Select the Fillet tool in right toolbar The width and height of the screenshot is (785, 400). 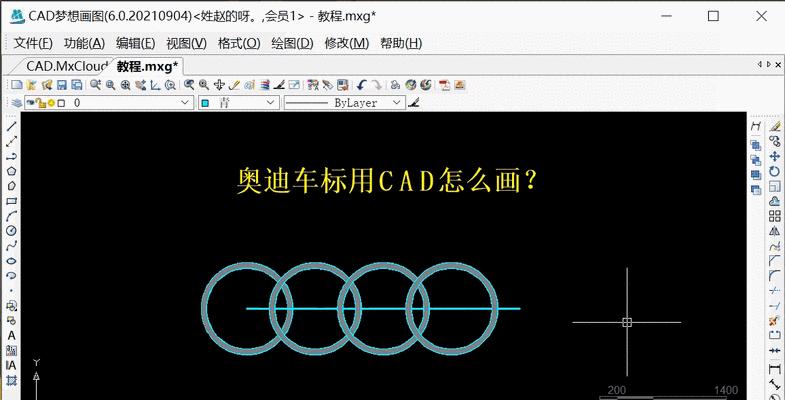click(x=774, y=275)
